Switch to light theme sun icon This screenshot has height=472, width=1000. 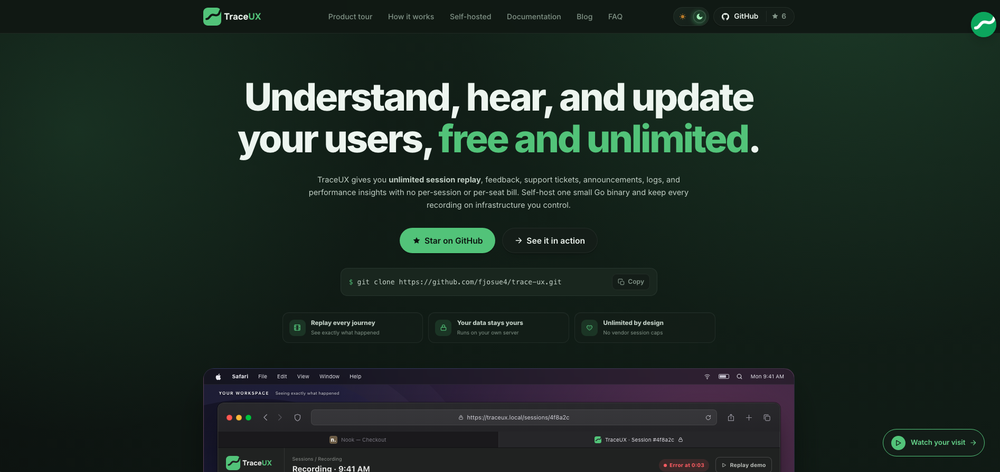pyautogui.click(x=682, y=17)
